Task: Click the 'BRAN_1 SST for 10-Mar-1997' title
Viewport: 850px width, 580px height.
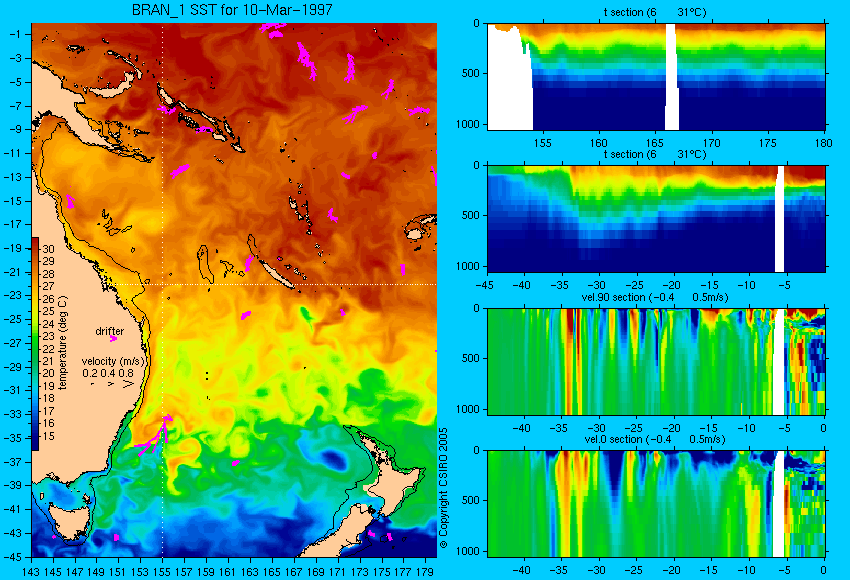Action: (232, 10)
